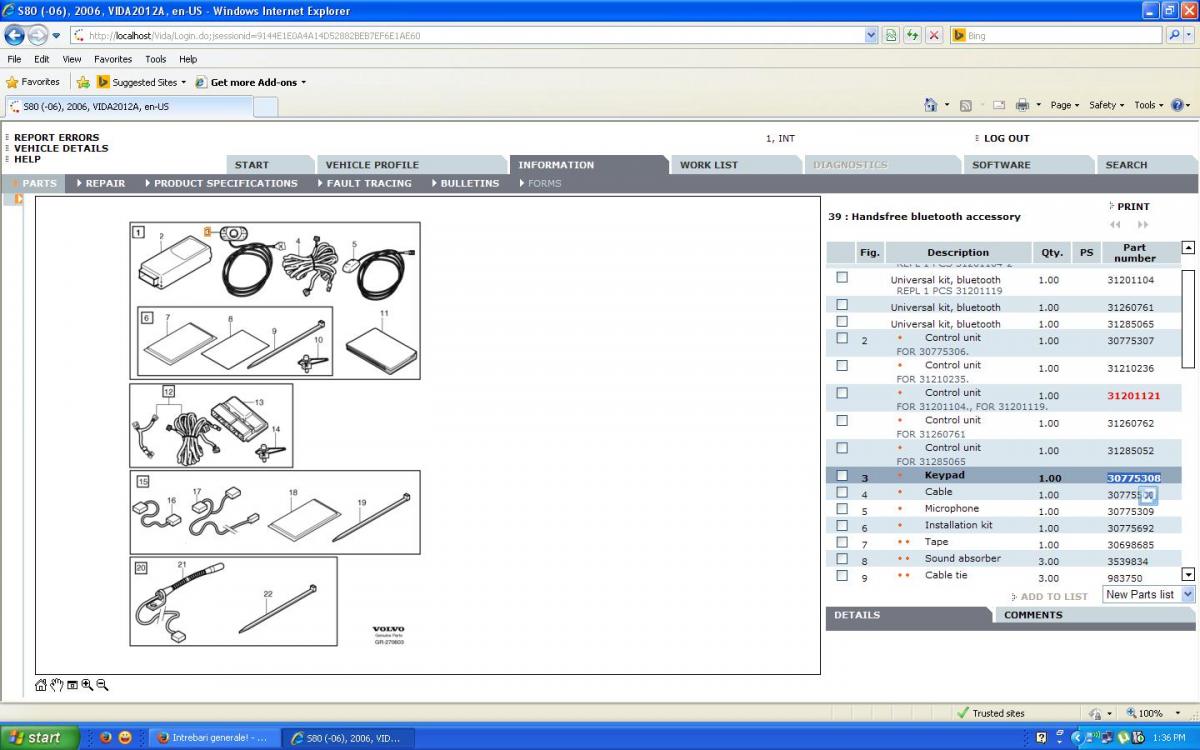The width and height of the screenshot is (1200, 750).
Task: Expand the Suggested Sites dropdown
Action: tap(183, 82)
